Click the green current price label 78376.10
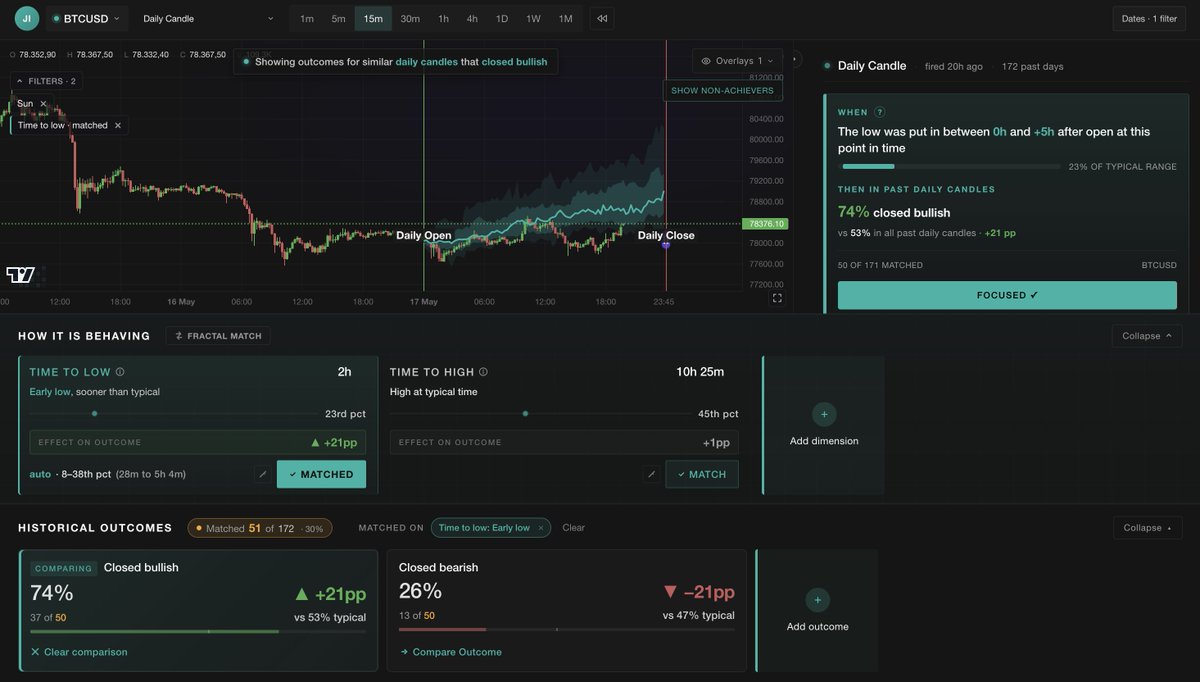This screenshot has height=682, width=1200. (765, 224)
